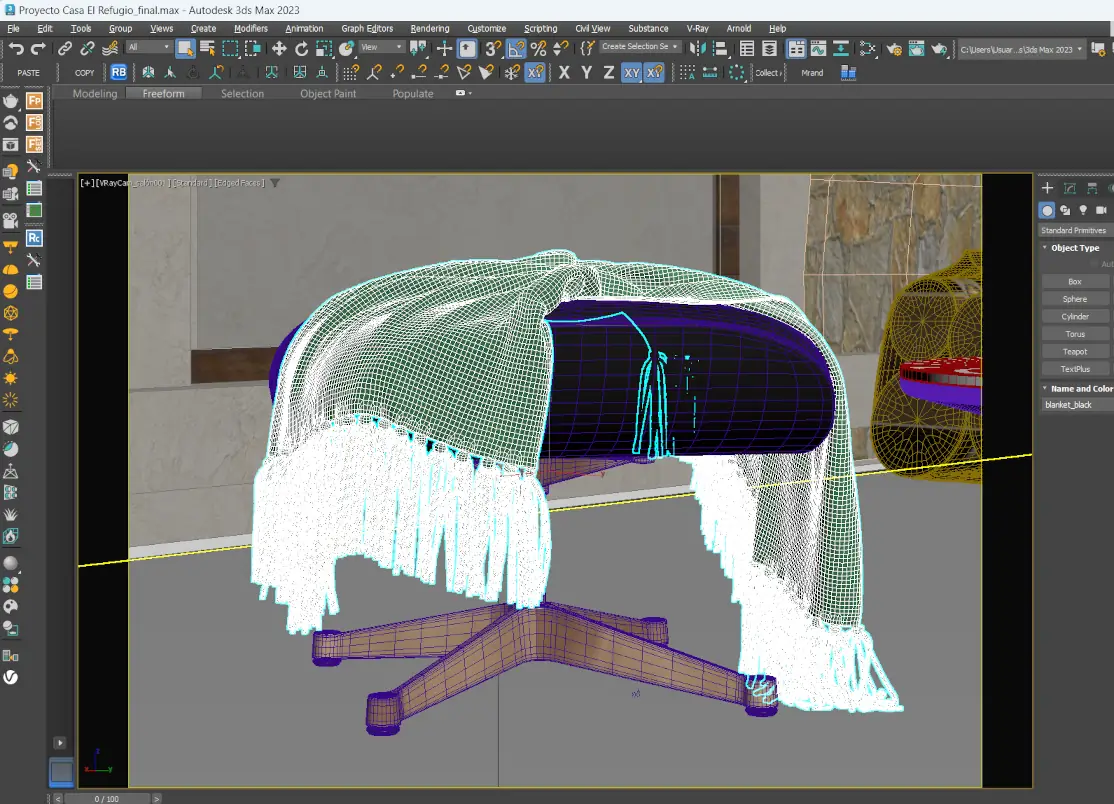Open the Lights category in Create panel

(1083, 211)
